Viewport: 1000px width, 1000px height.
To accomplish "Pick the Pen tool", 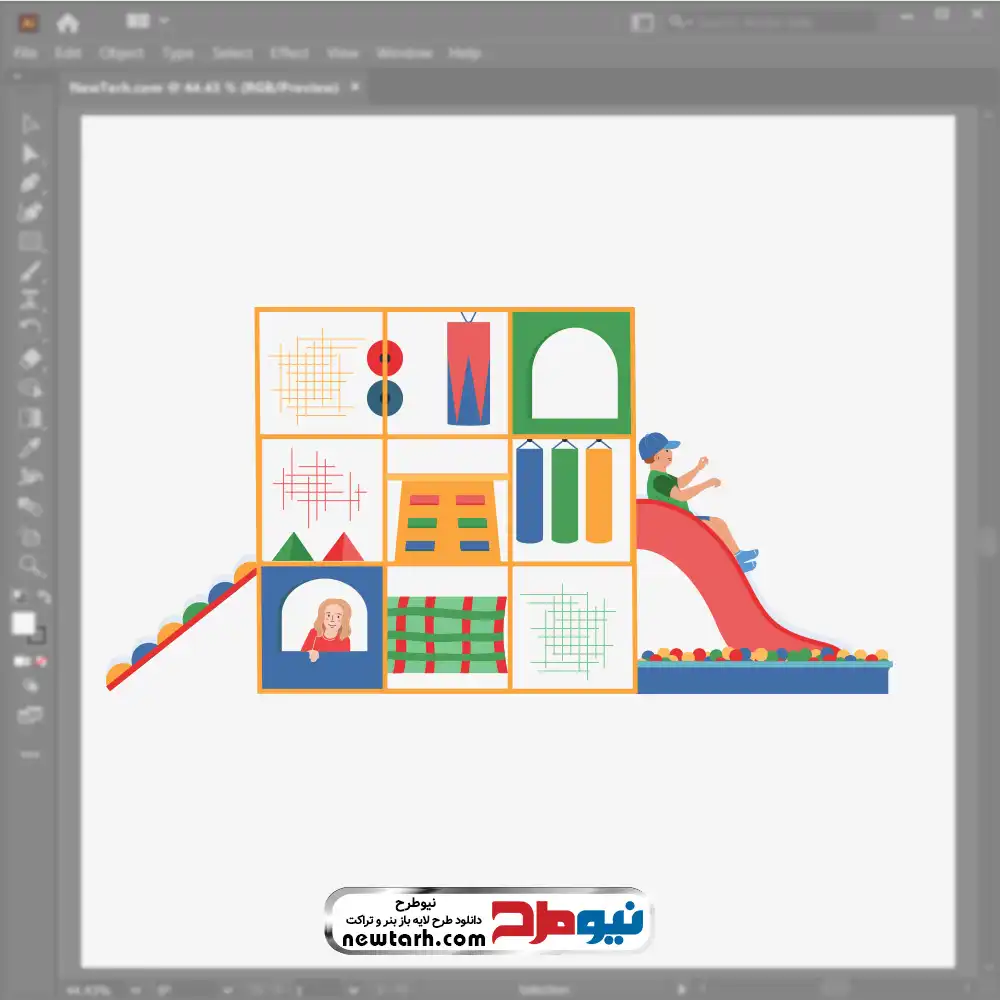I will [x=29, y=183].
